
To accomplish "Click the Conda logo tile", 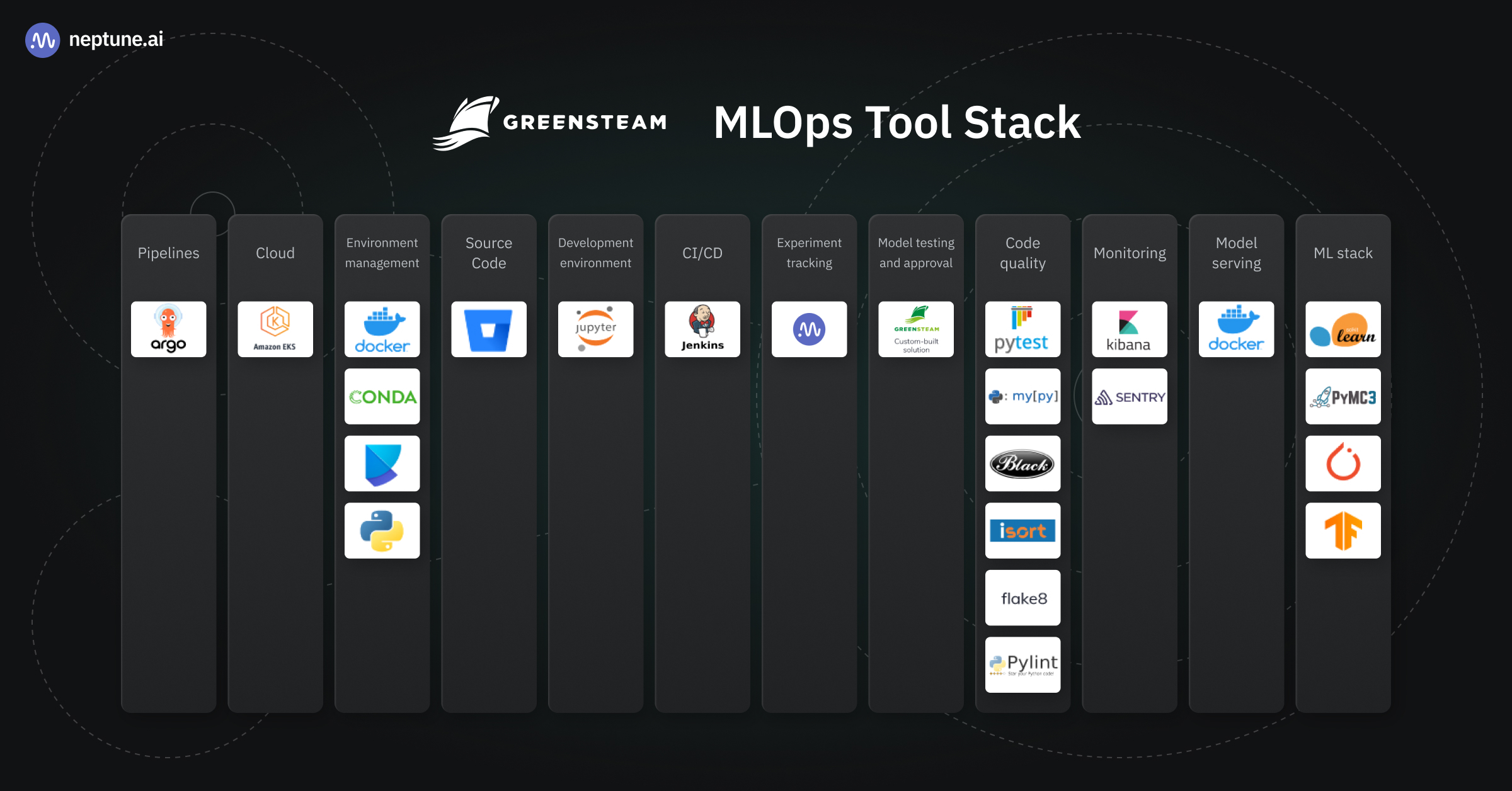I will pos(382,396).
